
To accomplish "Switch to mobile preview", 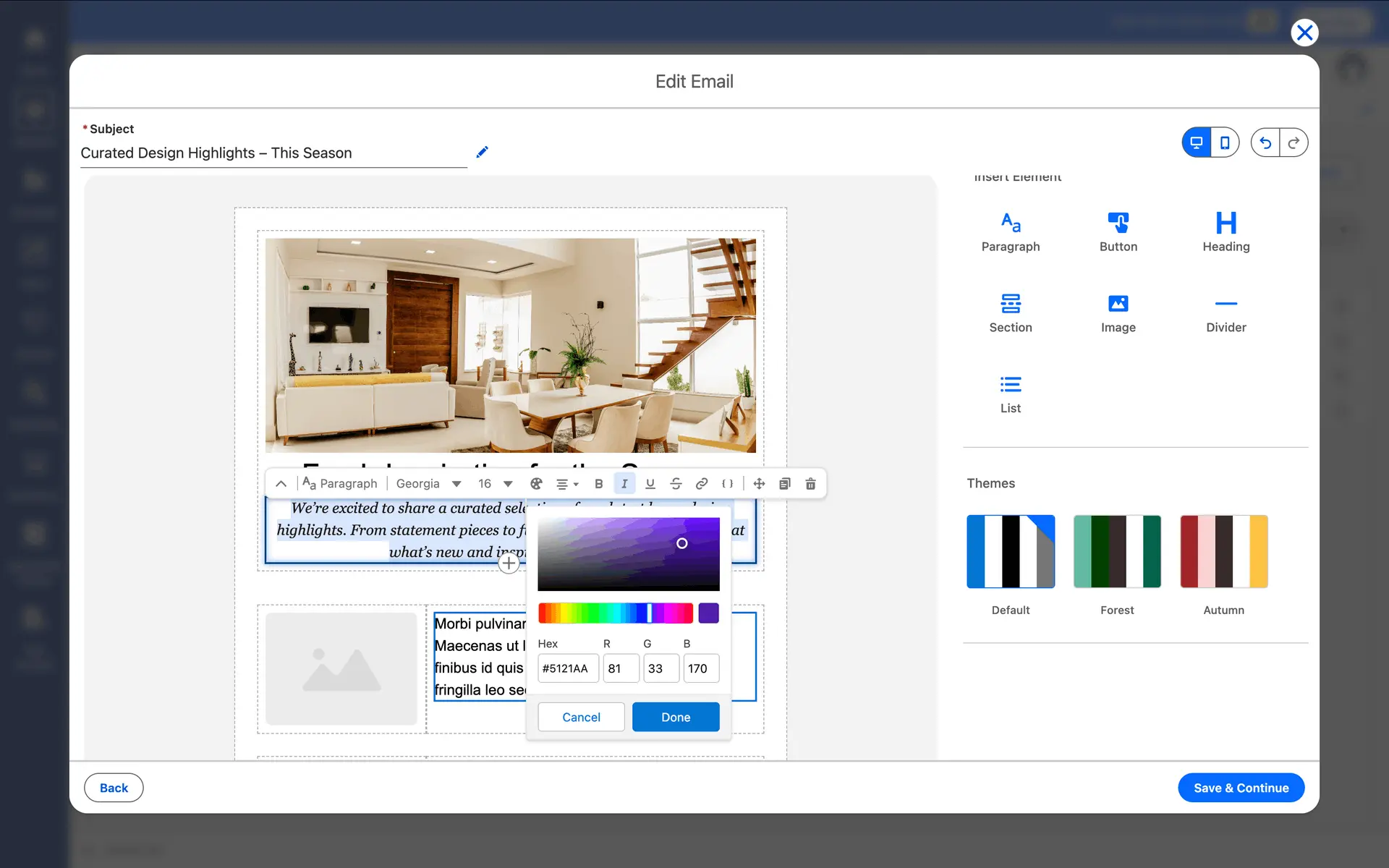I will (x=1224, y=142).
